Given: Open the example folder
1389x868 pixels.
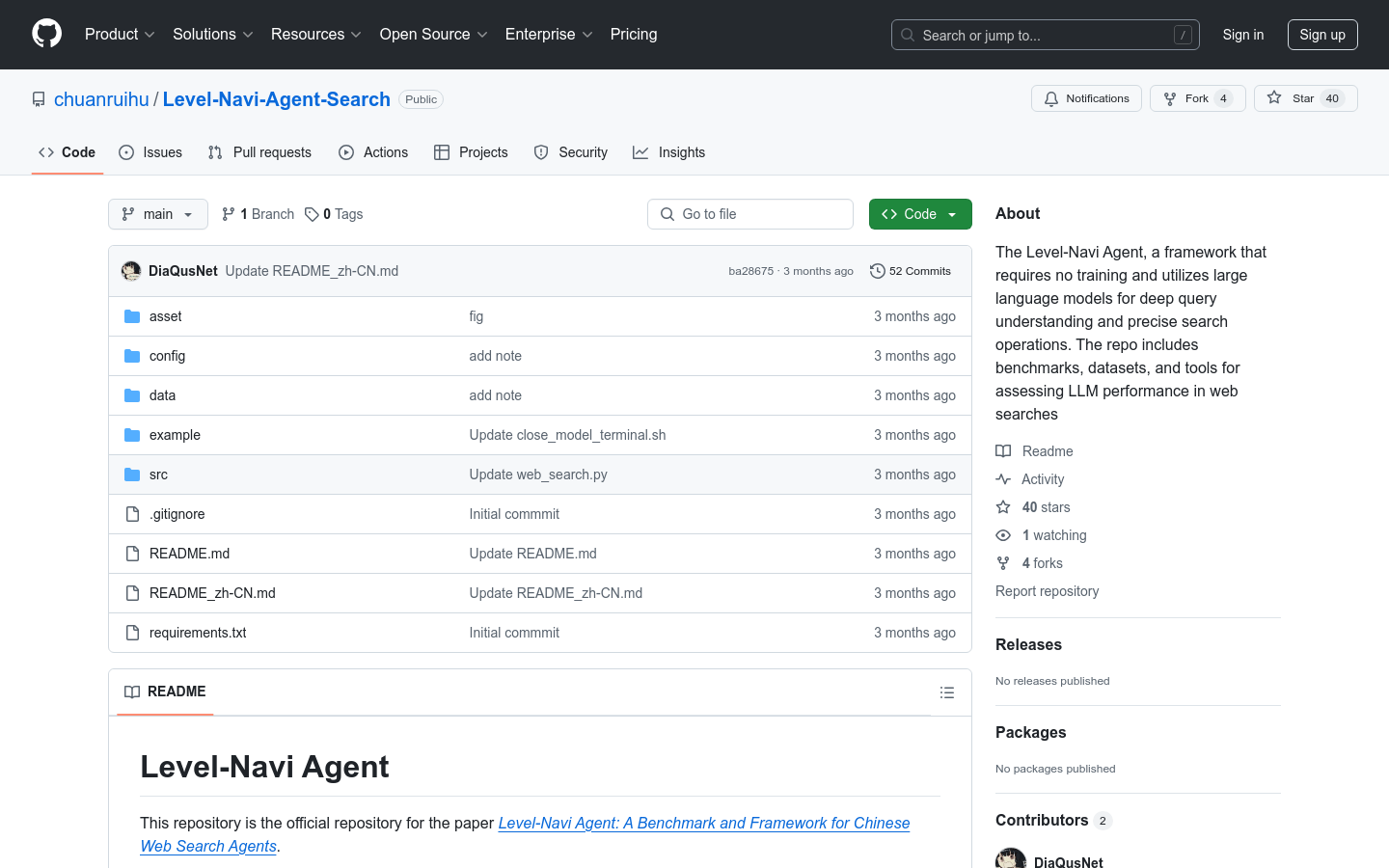Looking at the screenshot, I should pyautogui.click(x=175, y=435).
